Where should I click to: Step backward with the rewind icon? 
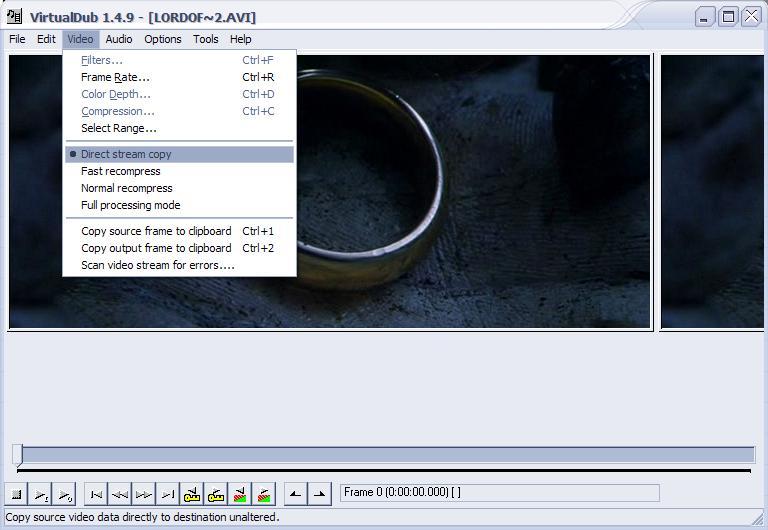pos(120,494)
